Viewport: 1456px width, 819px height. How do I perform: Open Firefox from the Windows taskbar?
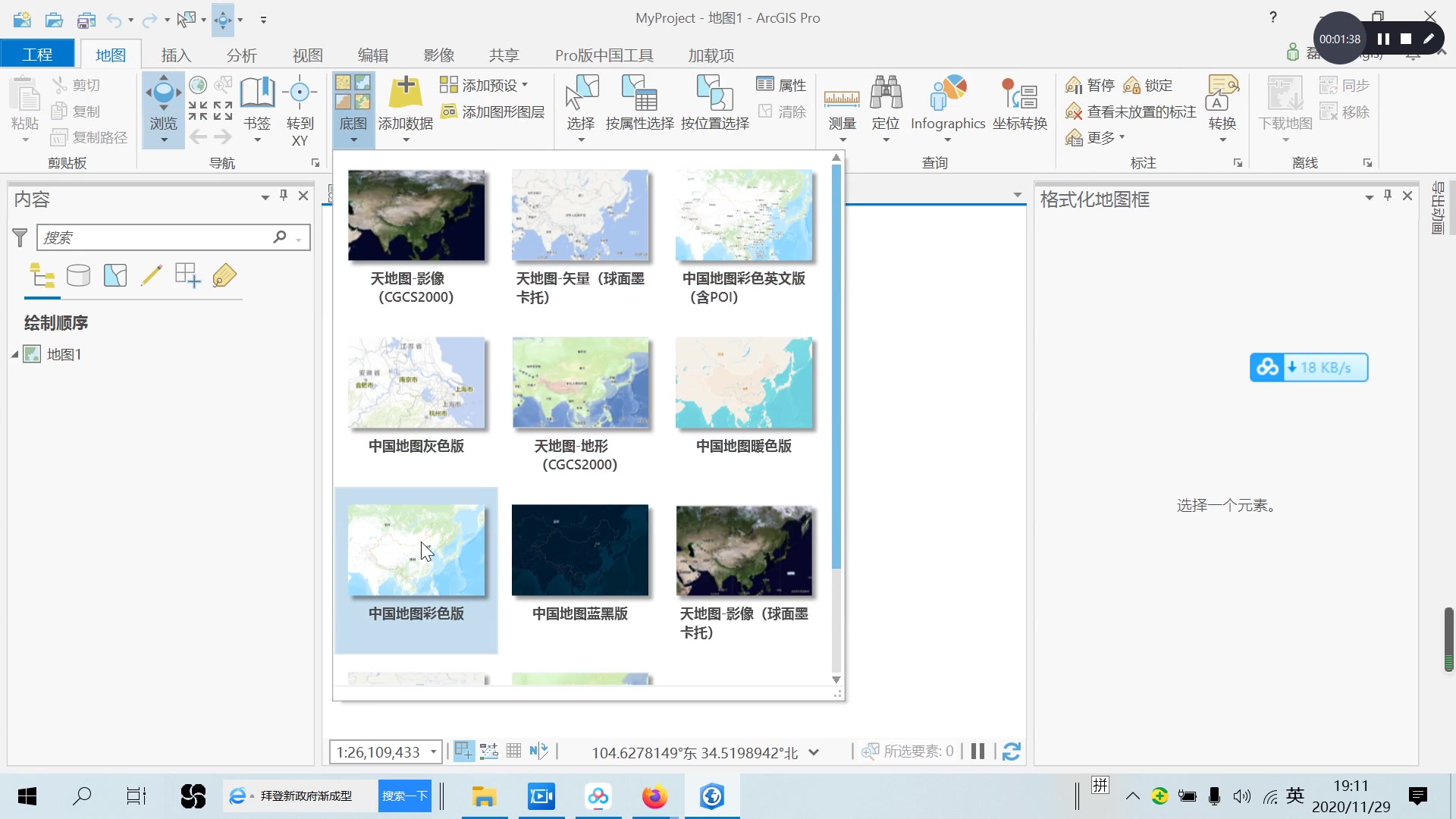pyautogui.click(x=654, y=796)
